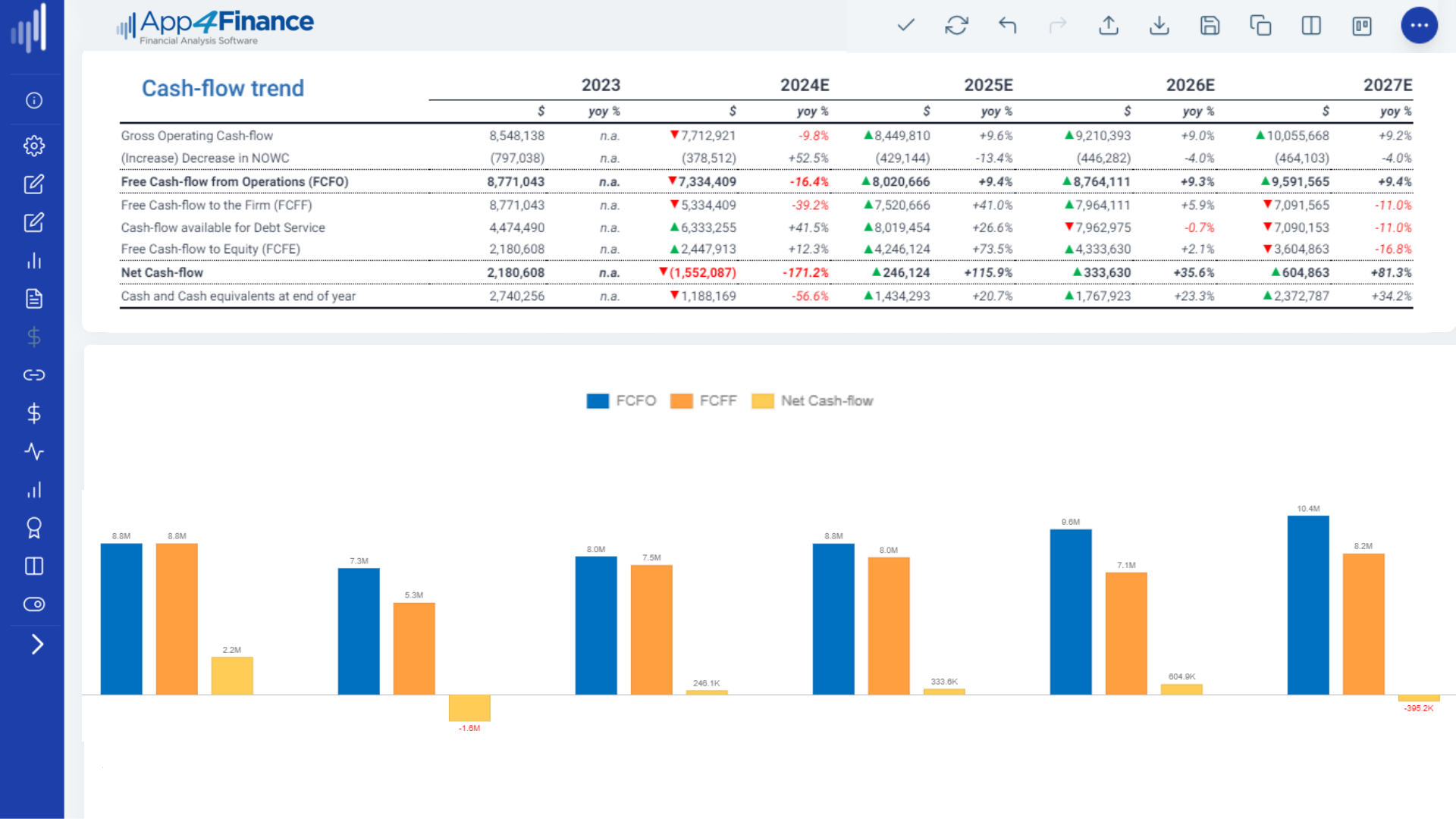Click the award/certification icon in the sidebar
The image size is (1456, 819).
pos(34,527)
